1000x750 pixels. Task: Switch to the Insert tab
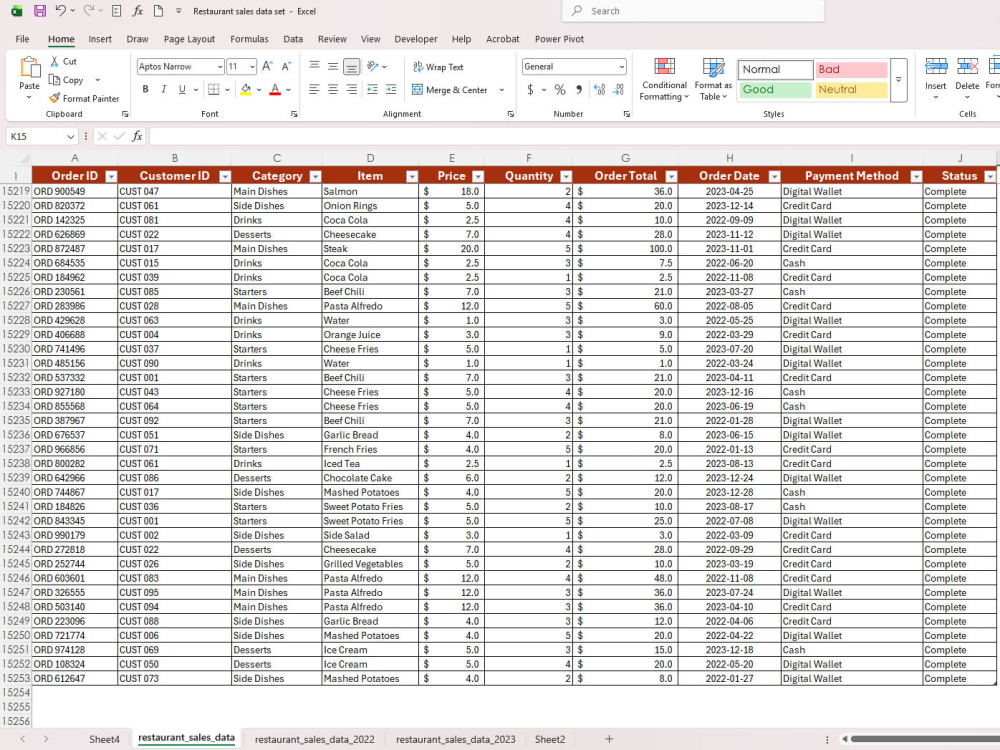click(x=99, y=39)
